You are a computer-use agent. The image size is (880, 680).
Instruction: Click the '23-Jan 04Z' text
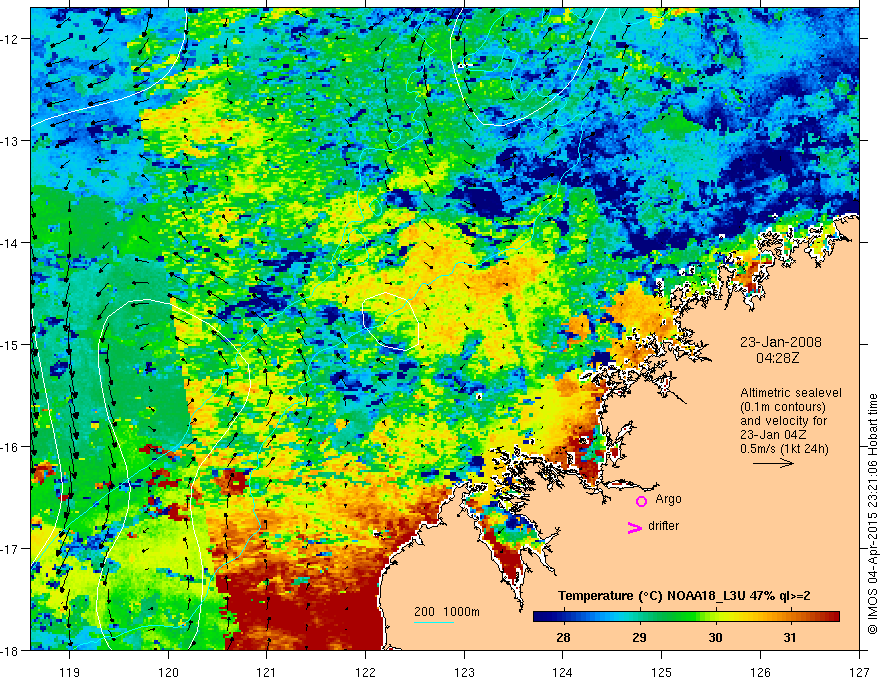[x=772, y=435]
